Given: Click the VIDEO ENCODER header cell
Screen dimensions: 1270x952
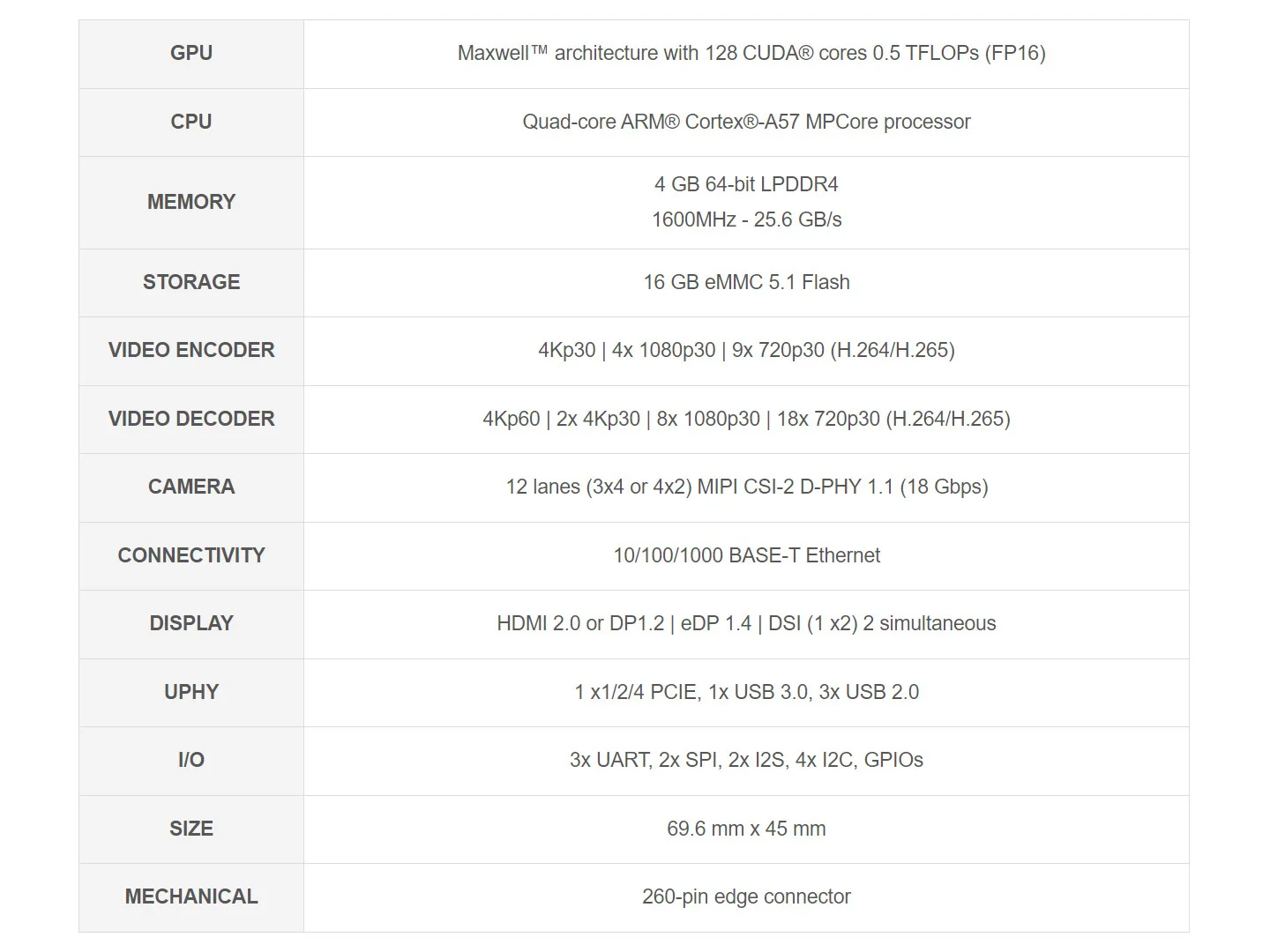Looking at the screenshot, I should click(191, 350).
